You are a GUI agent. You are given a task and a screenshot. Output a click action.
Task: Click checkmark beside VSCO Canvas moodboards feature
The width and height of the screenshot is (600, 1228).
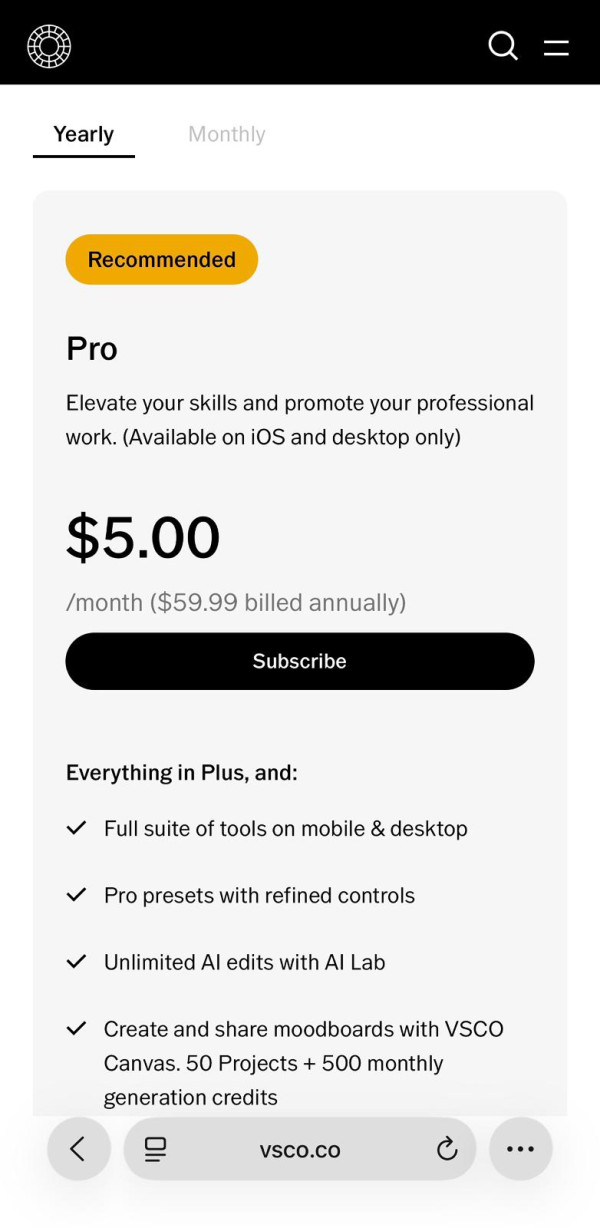tap(76, 1029)
